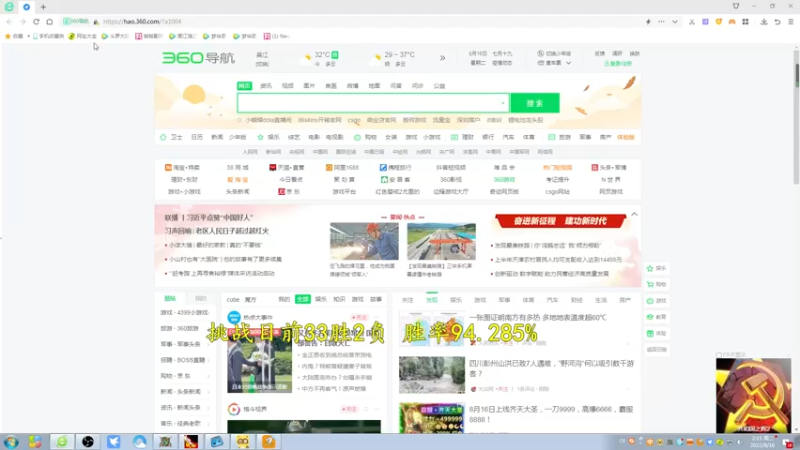Select the 视频 search tab
This screenshot has height=450, width=800.
pyautogui.click(x=288, y=86)
